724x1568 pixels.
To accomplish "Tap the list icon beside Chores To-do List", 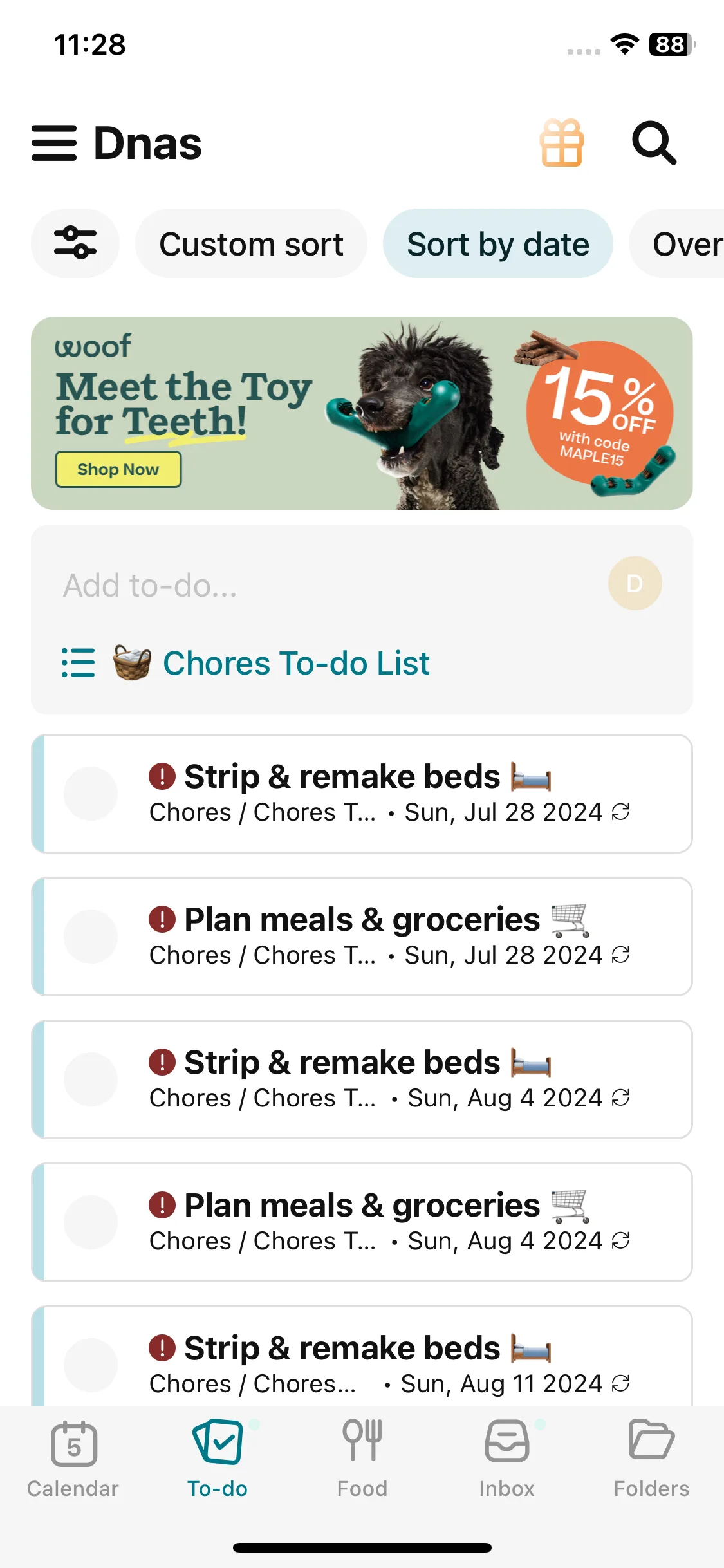I will pos(78,663).
